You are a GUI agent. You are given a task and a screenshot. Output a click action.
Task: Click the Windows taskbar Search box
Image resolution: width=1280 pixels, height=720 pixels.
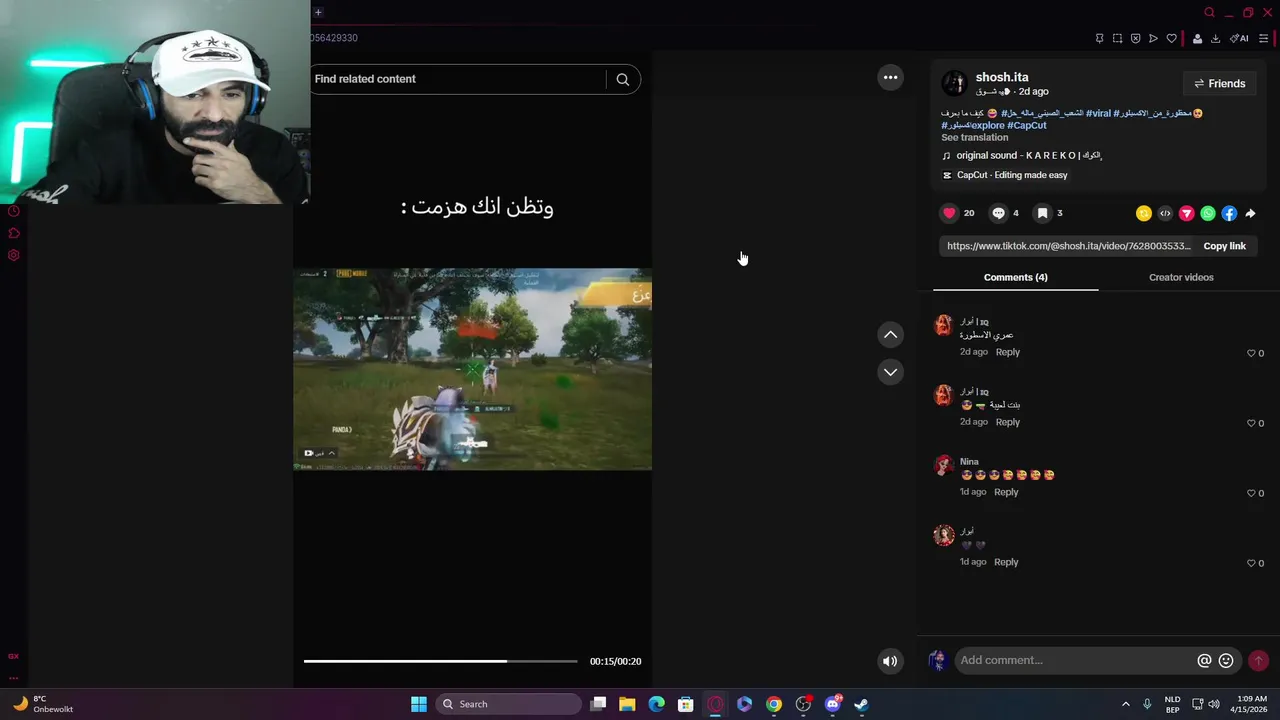[509, 704]
